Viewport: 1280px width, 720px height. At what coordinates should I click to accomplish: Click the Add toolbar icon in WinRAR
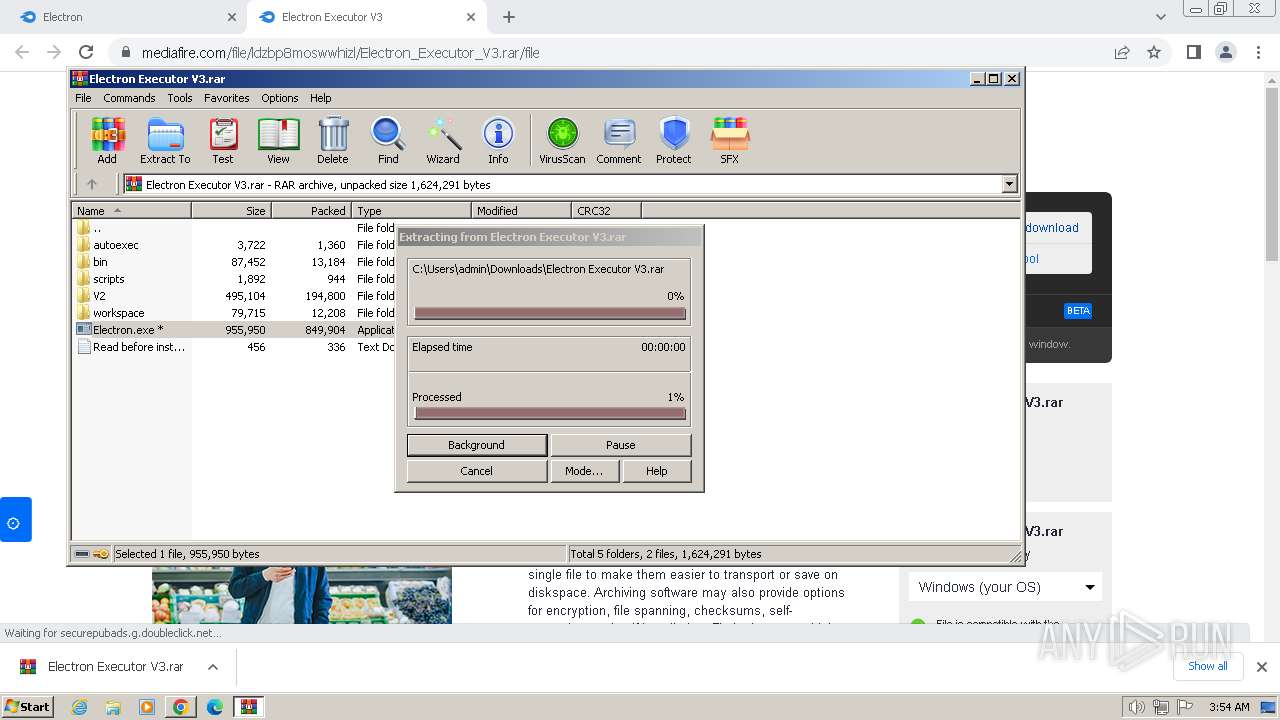tap(107, 140)
